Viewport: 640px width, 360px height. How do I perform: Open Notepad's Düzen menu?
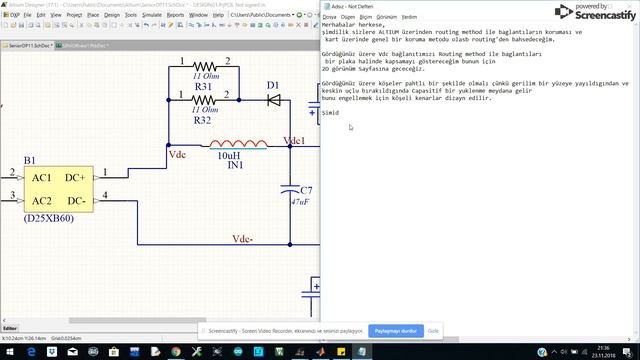[348, 17]
